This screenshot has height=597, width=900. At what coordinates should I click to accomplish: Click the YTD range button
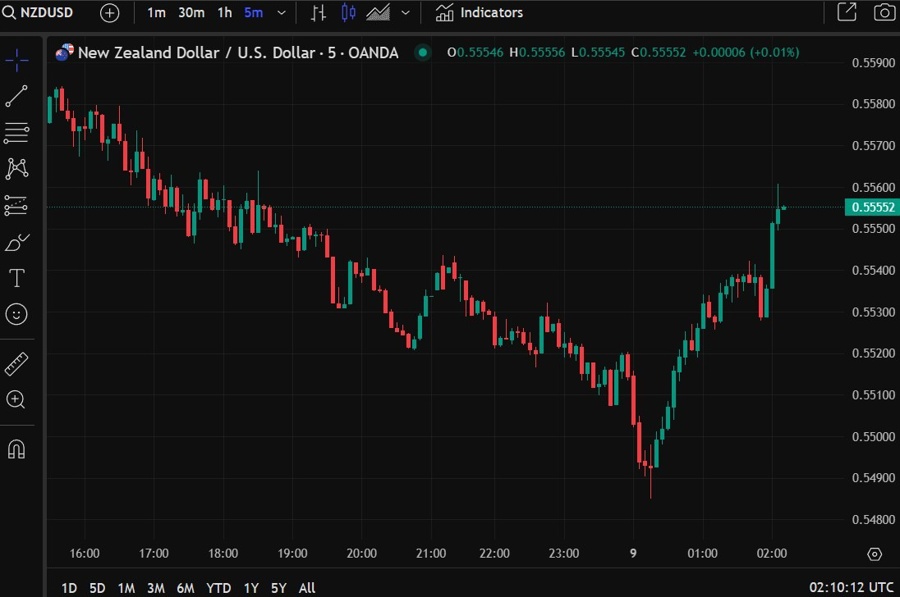click(x=218, y=588)
